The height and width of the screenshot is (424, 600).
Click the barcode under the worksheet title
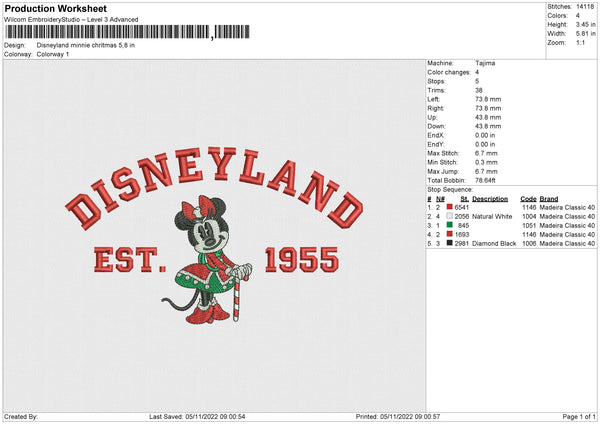pos(127,32)
